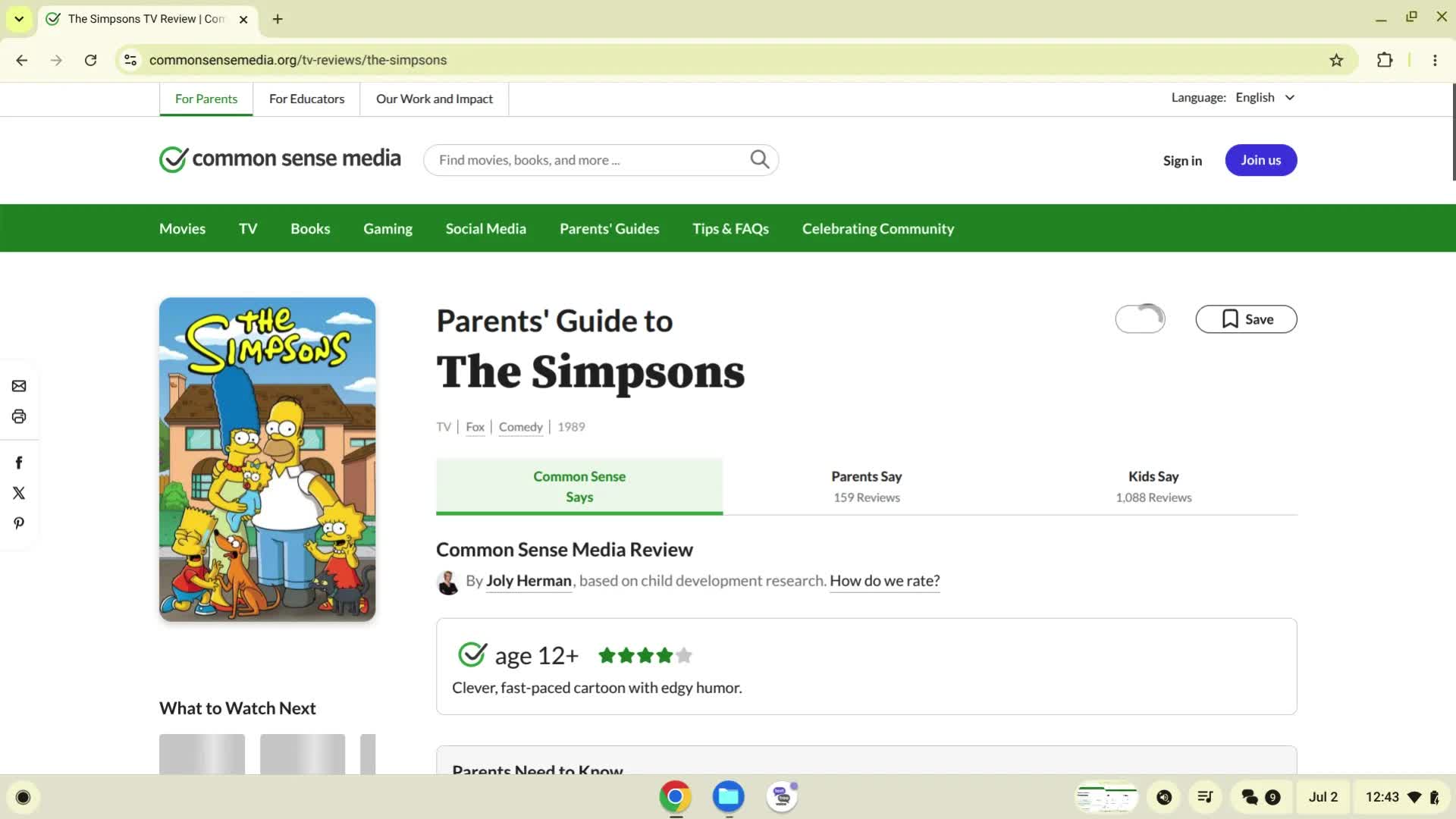Open the Language English dropdown
1456x819 pixels.
pos(1264,98)
